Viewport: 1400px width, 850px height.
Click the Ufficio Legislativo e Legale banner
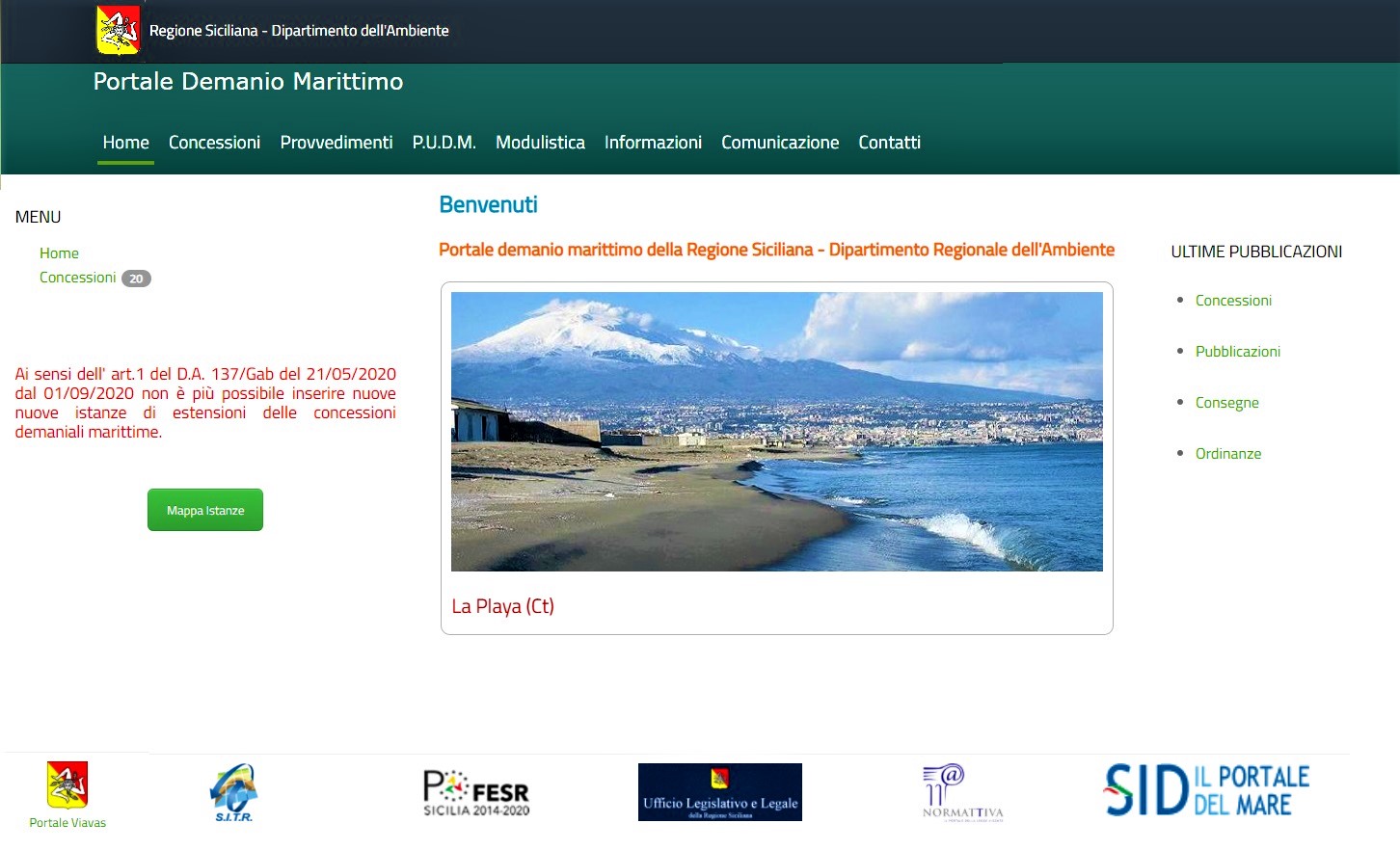tap(719, 791)
